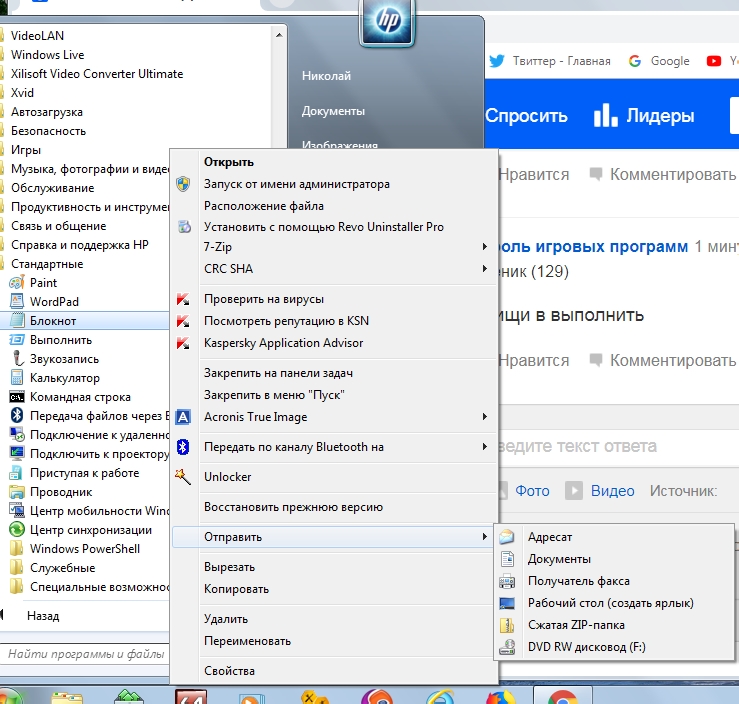Viewport: 739px width, 704px height.
Task: Click the Acronis True Image 'A' icon
Action: point(183,417)
